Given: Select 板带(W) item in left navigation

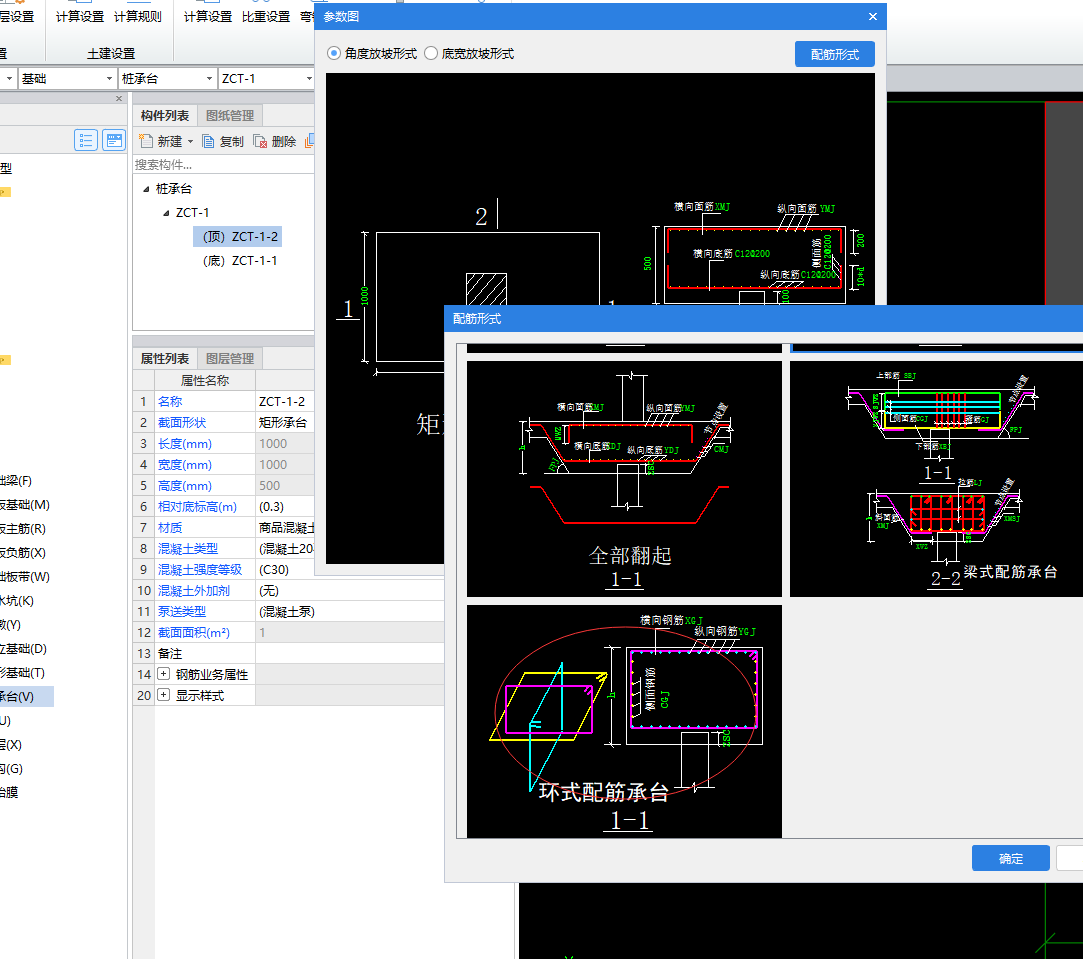Looking at the screenshot, I should [25, 576].
